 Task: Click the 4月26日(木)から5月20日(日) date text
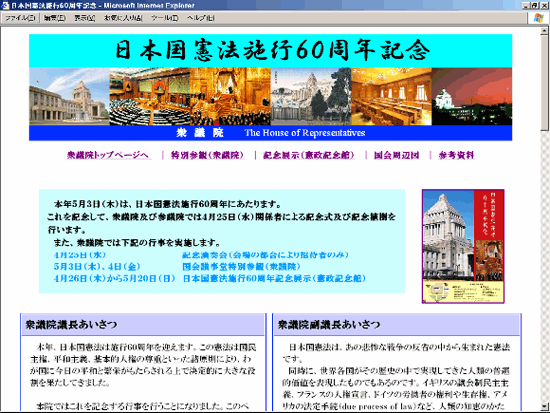pyautogui.click(x=114, y=278)
